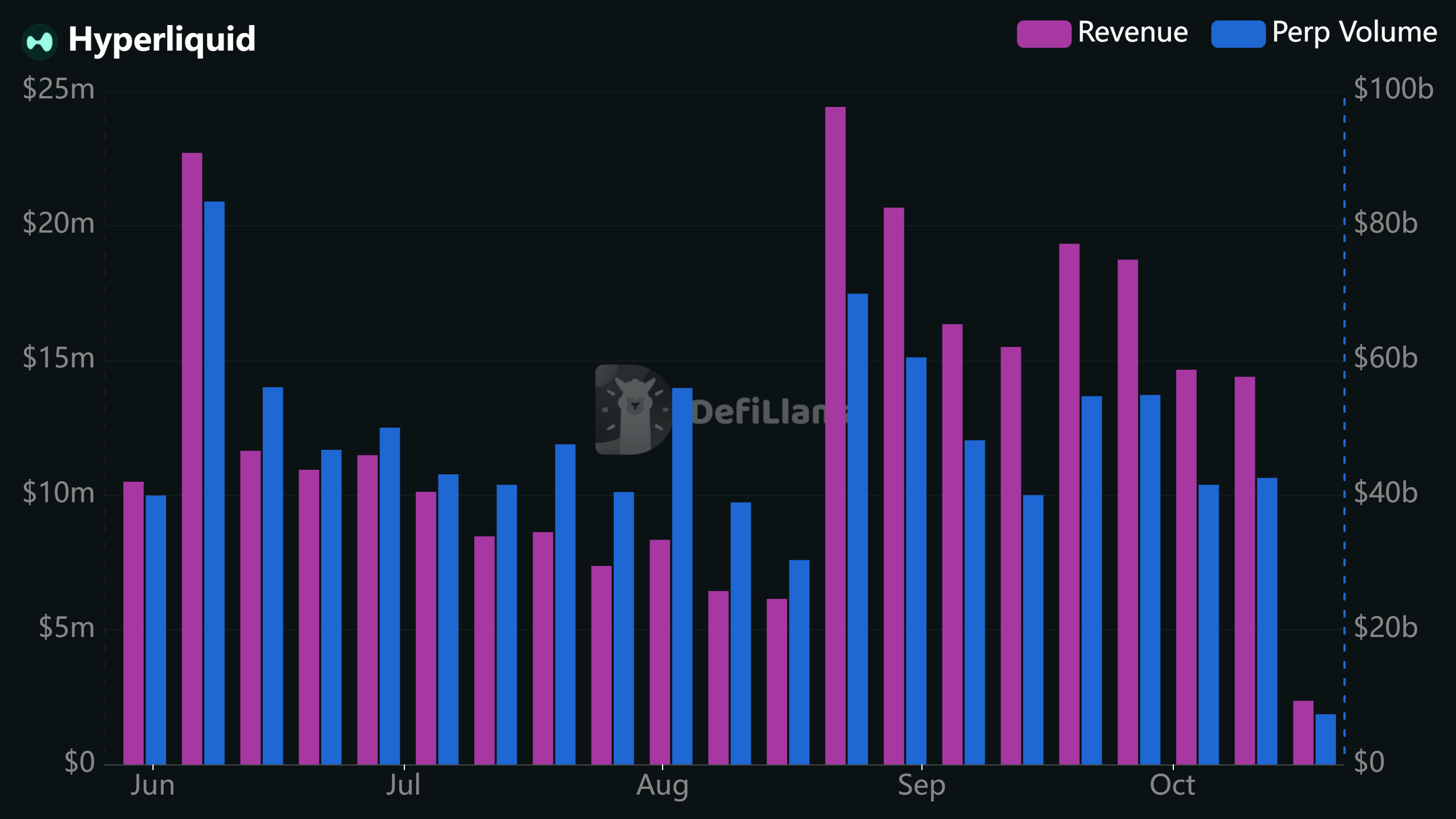Click the $40b right axis label
1456x819 pixels.
[x=1385, y=493]
